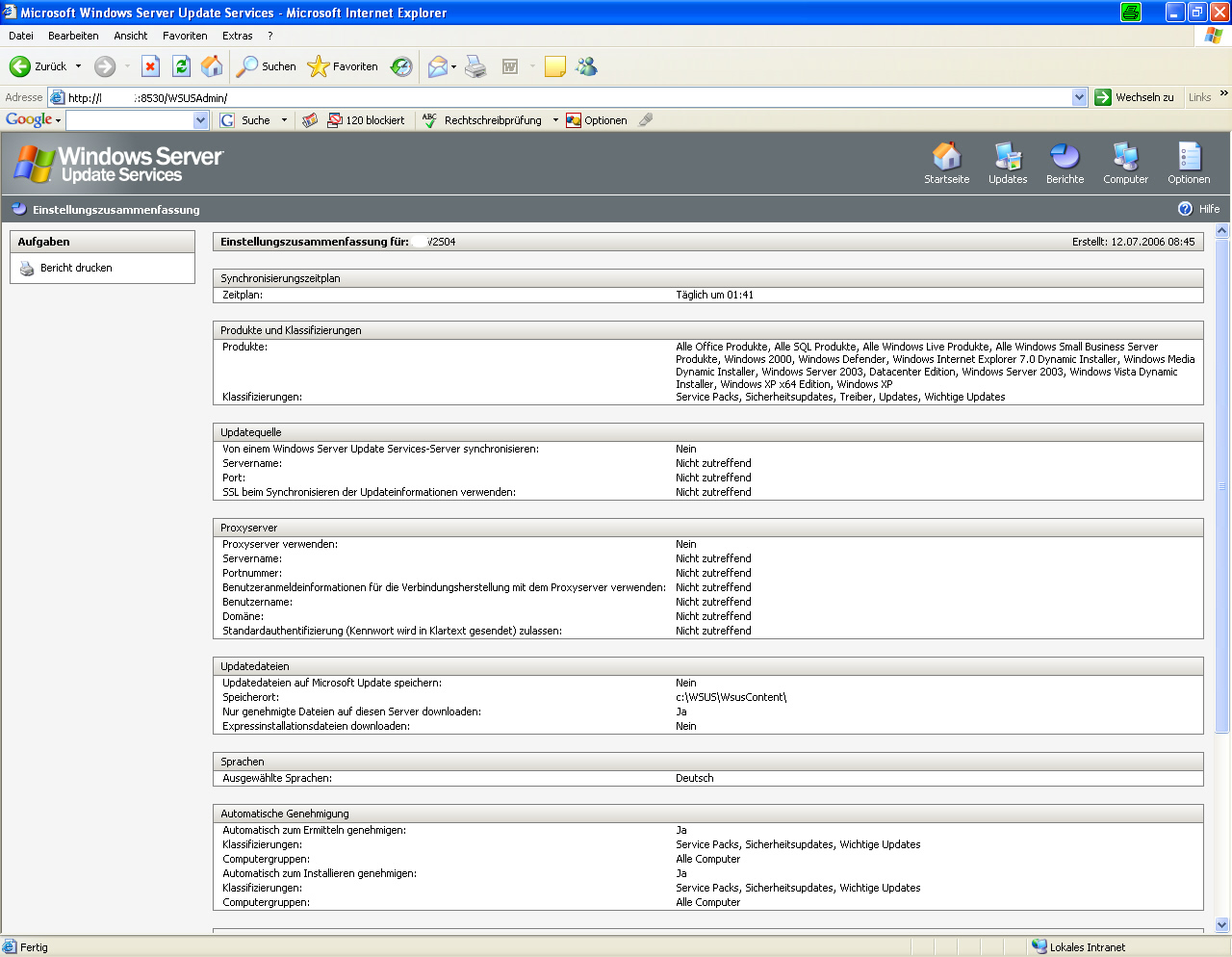Click inside the Google search field
This screenshot has height=957, width=1232.
pyautogui.click(x=130, y=120)
